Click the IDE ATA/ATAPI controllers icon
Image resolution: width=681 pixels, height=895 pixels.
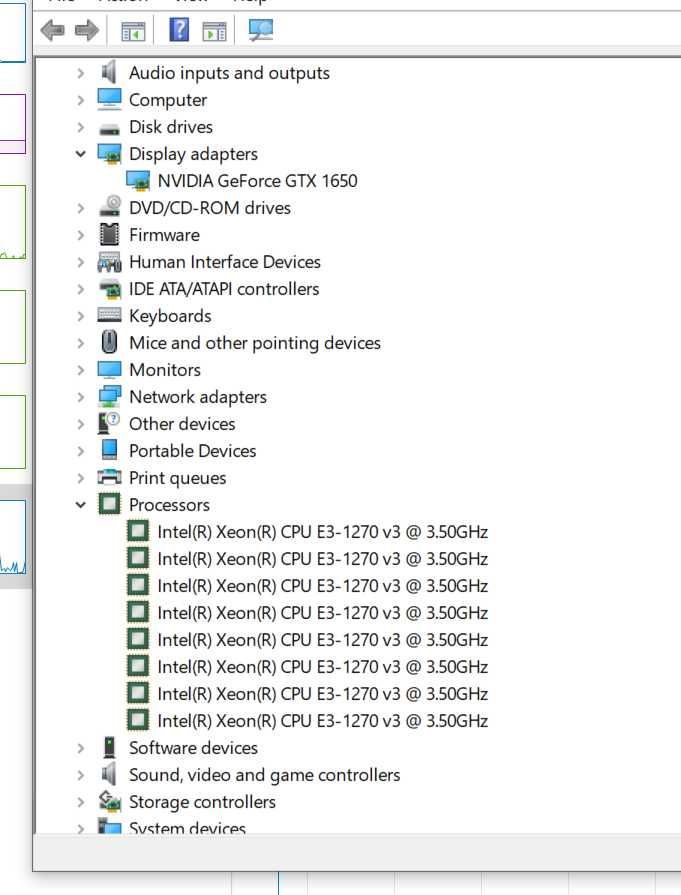click(x=109, y=289)
